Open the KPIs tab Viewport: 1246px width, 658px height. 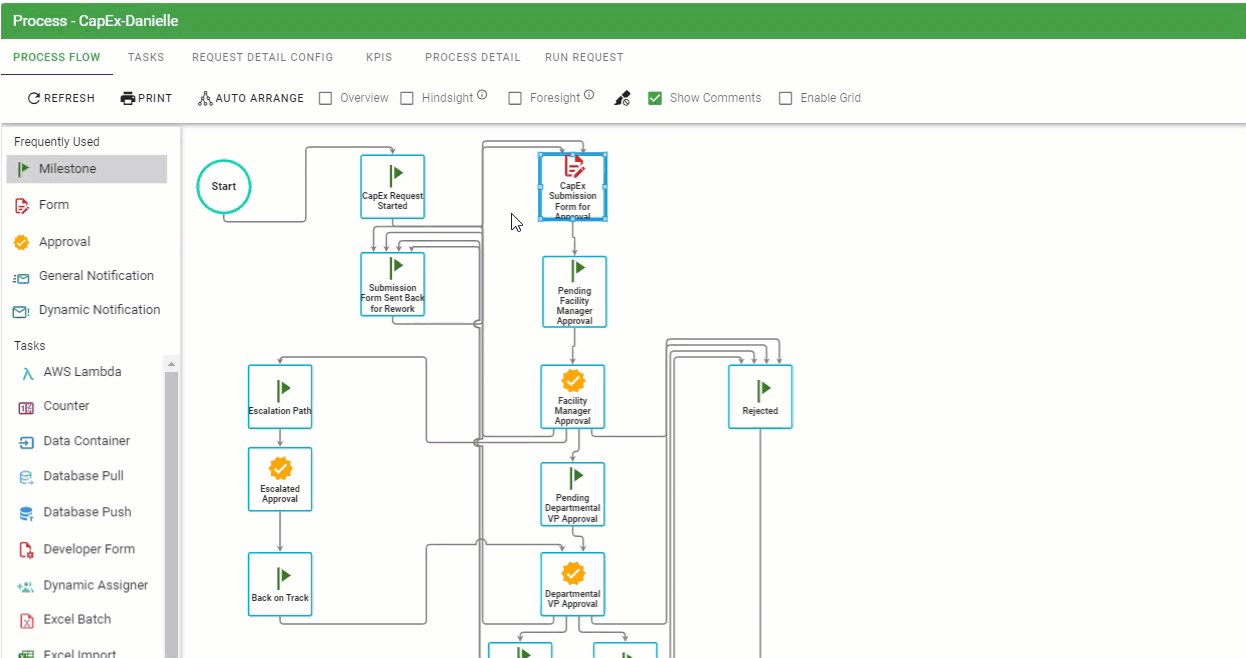(379, 57)
